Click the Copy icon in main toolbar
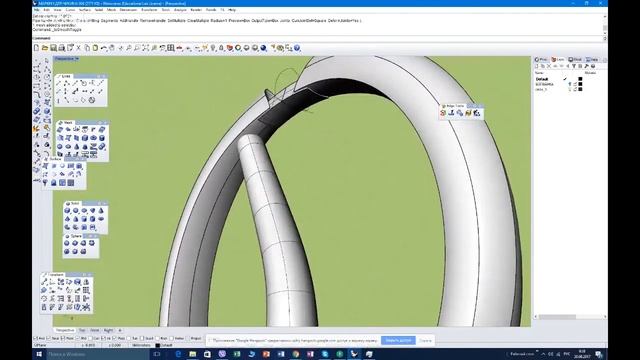640x360 pixels. click(87, 48)
